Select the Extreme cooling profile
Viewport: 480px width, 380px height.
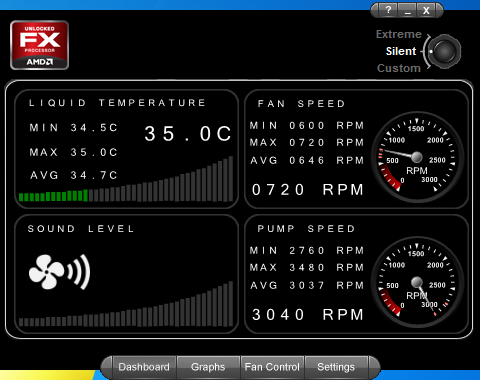[x=399, y=34]
